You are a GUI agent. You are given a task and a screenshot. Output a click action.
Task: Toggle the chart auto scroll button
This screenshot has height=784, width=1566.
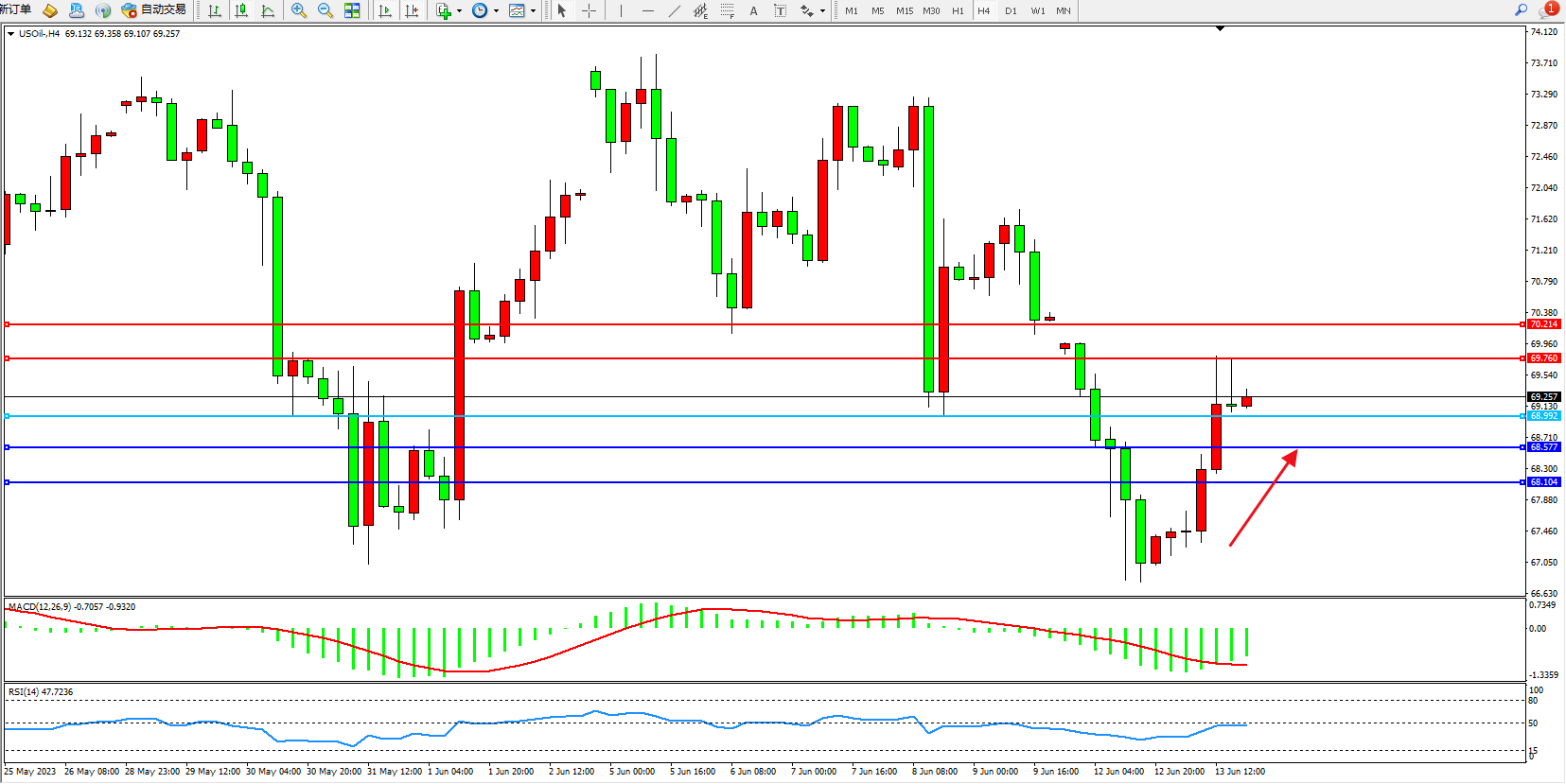click(x=385, y=10)
